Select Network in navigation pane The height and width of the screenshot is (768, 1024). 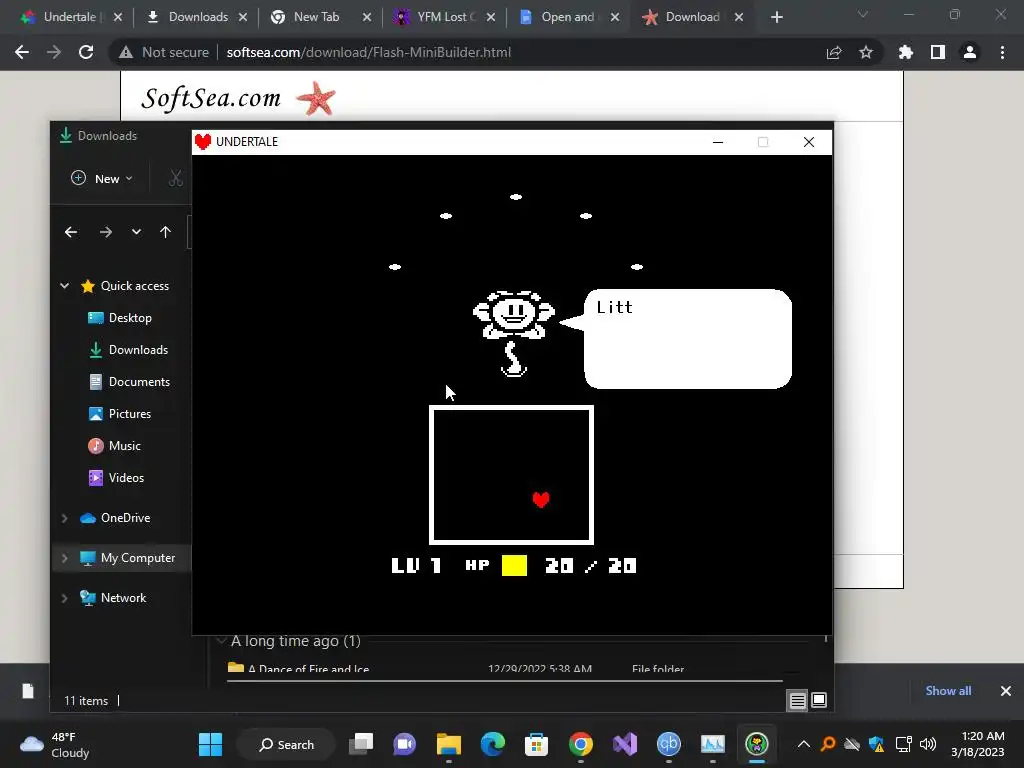point(113,598)
